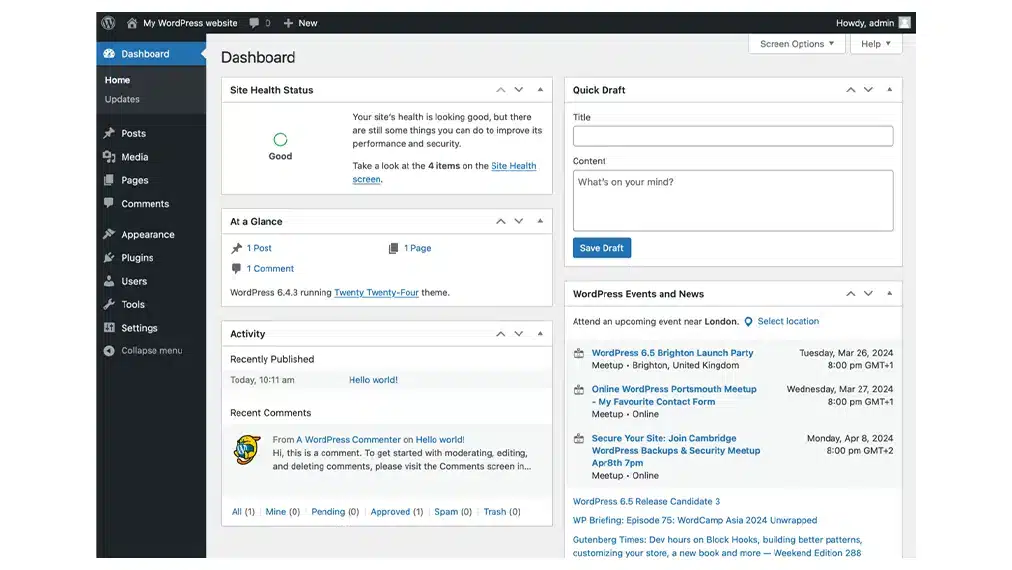Image resolution: width=1012 pixels, height=570 pixels.
Task: Click the Pages icon in sidebar
Action: pos(109,180)
